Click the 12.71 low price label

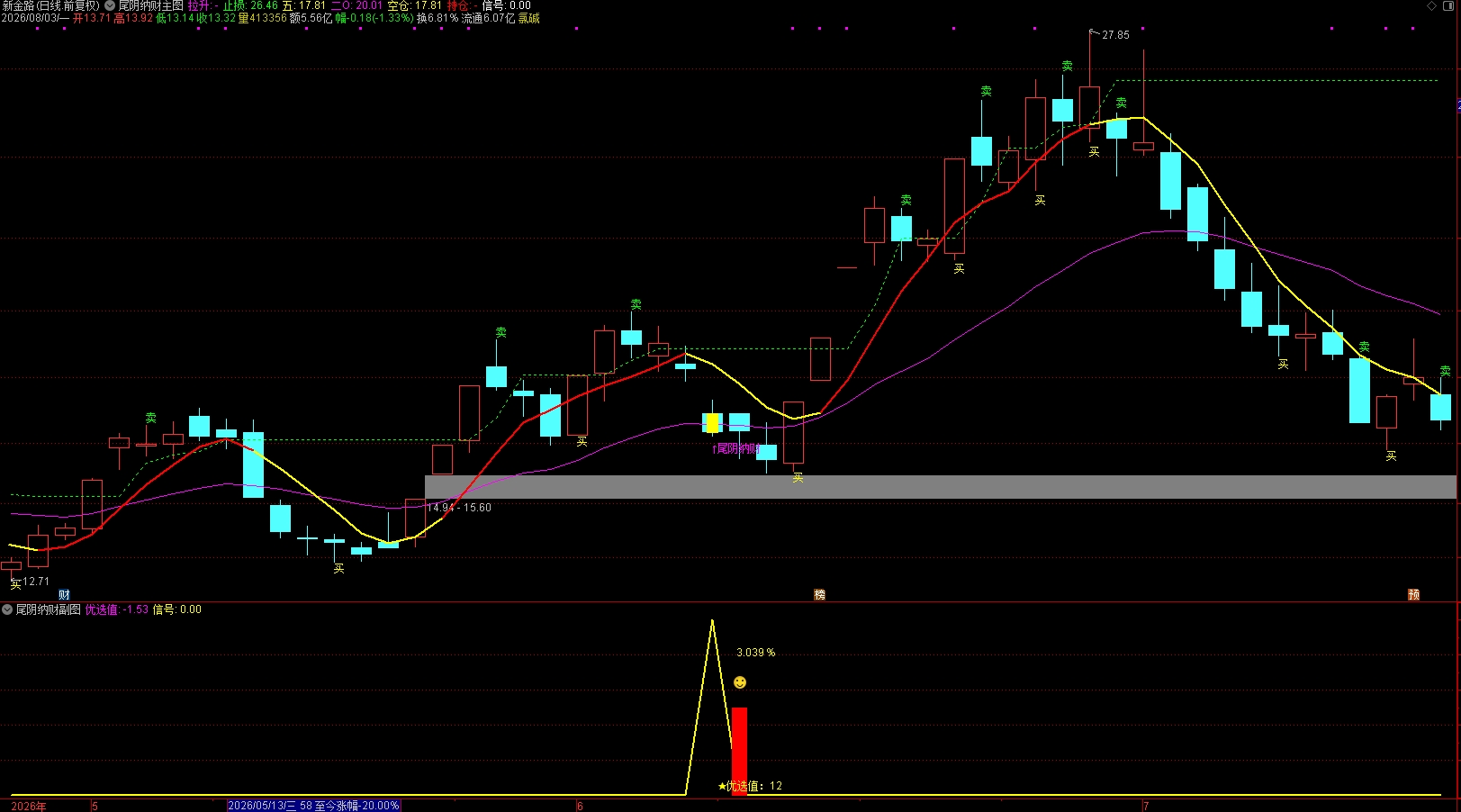(x=36, y=582)
